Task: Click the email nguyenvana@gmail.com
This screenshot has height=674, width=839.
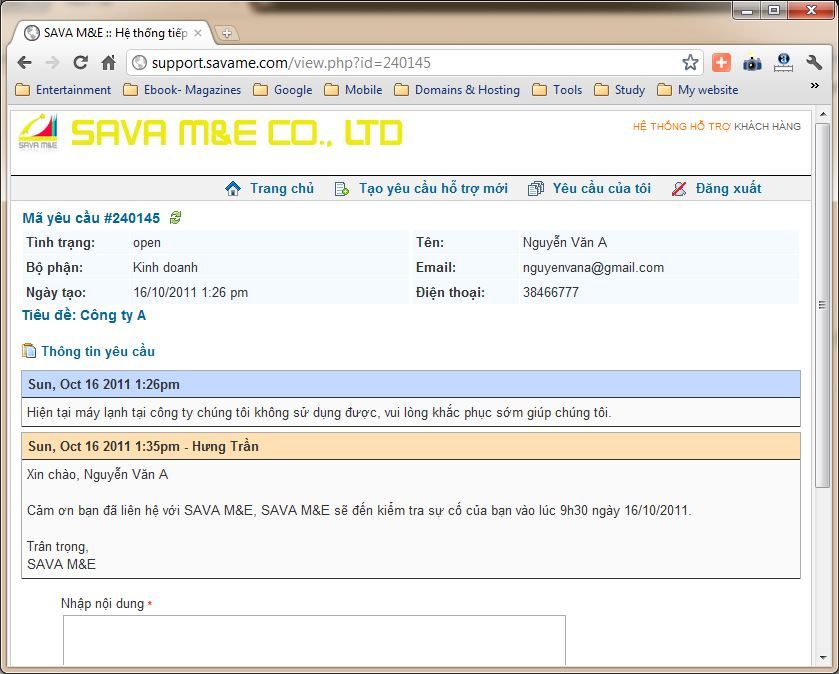Action: tap(593, 267)
